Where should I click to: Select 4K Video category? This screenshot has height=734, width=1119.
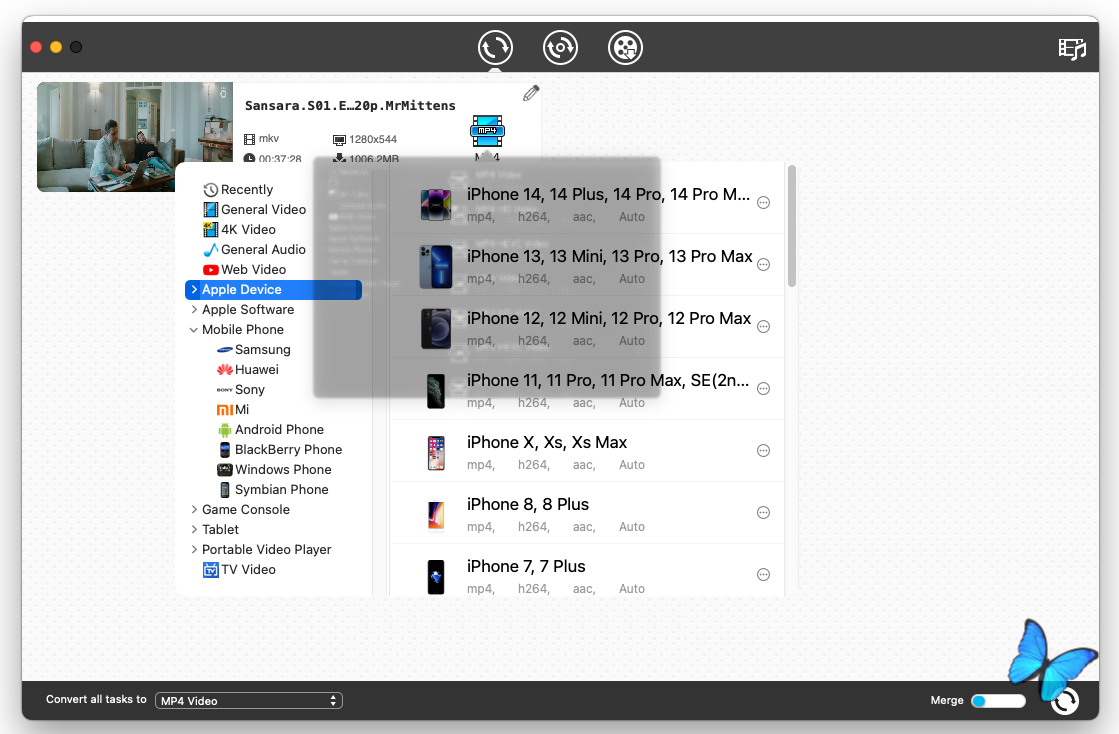point(240,230)
